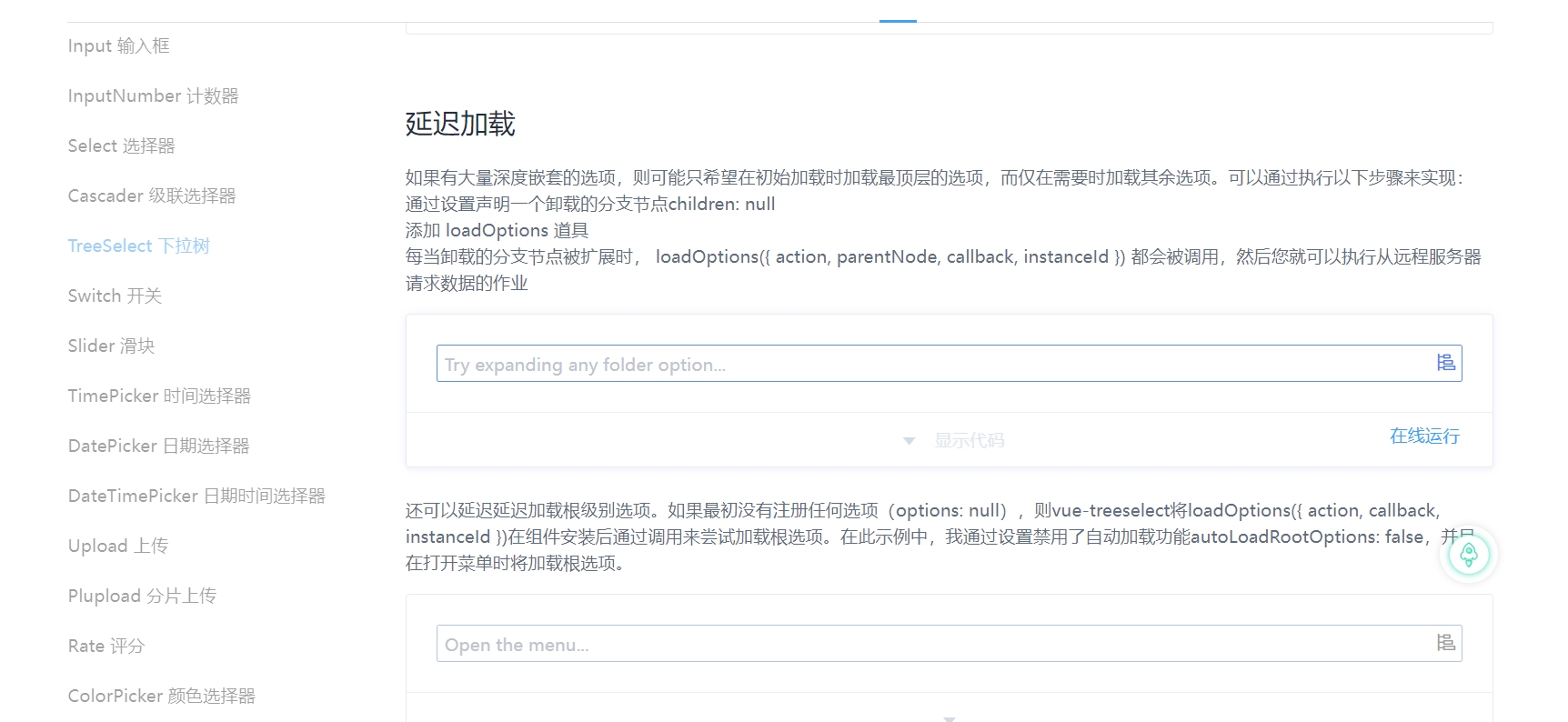Click the paragraph line starting with 还可以延迟延迟加载根级别选项
The image size is (1568, 722).
923,510
